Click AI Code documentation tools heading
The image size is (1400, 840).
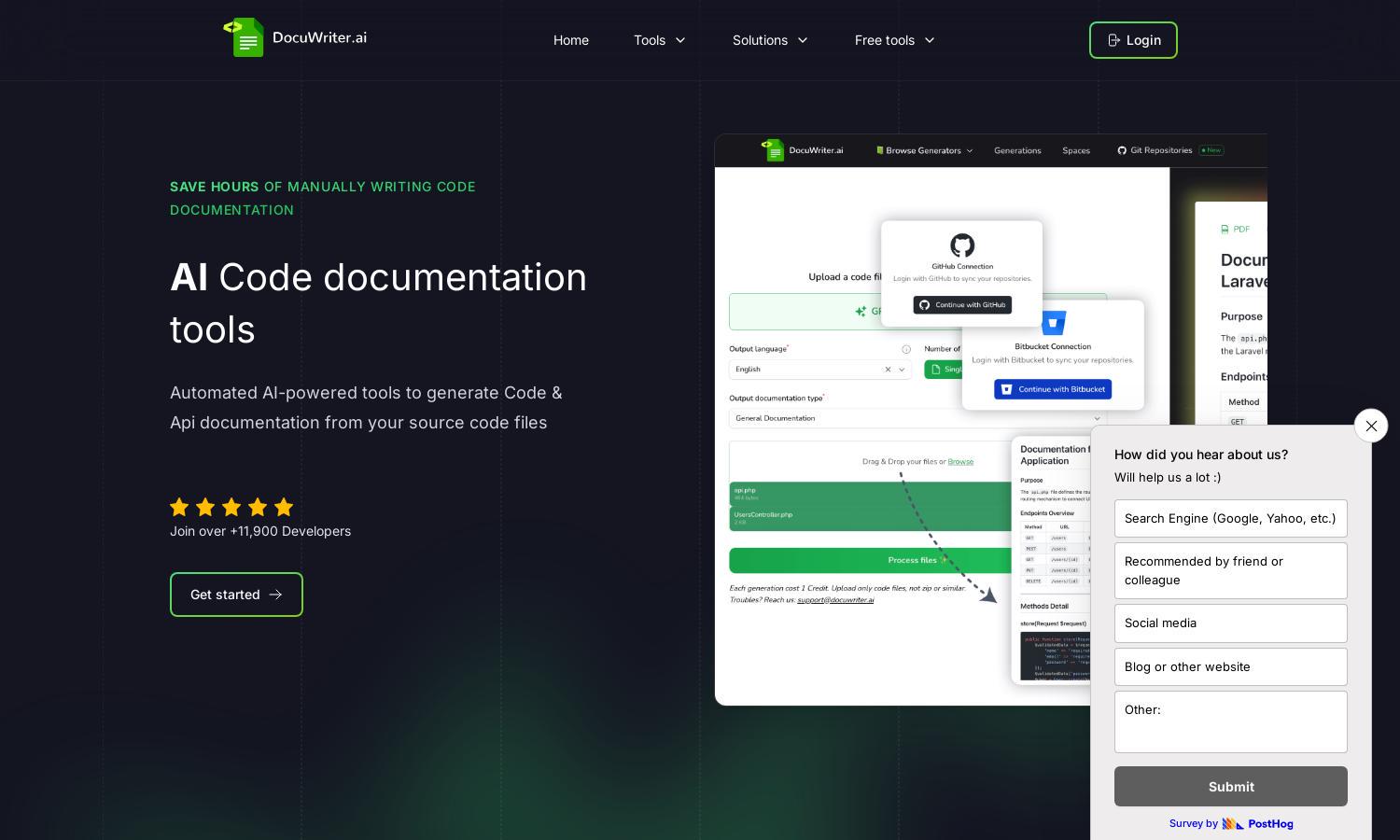[378, 303]
